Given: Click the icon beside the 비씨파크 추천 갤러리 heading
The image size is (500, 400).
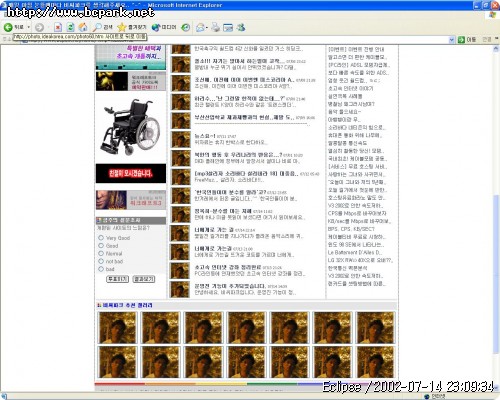Looking at the screenshot, I should (99, 305).
